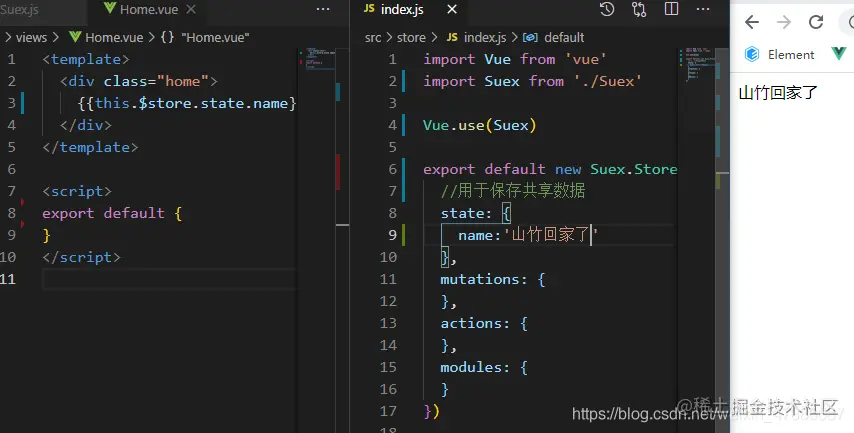Go back in the browser
Image resolution: width=854 pixels, height=433 pixels.
tap(752, 22)
